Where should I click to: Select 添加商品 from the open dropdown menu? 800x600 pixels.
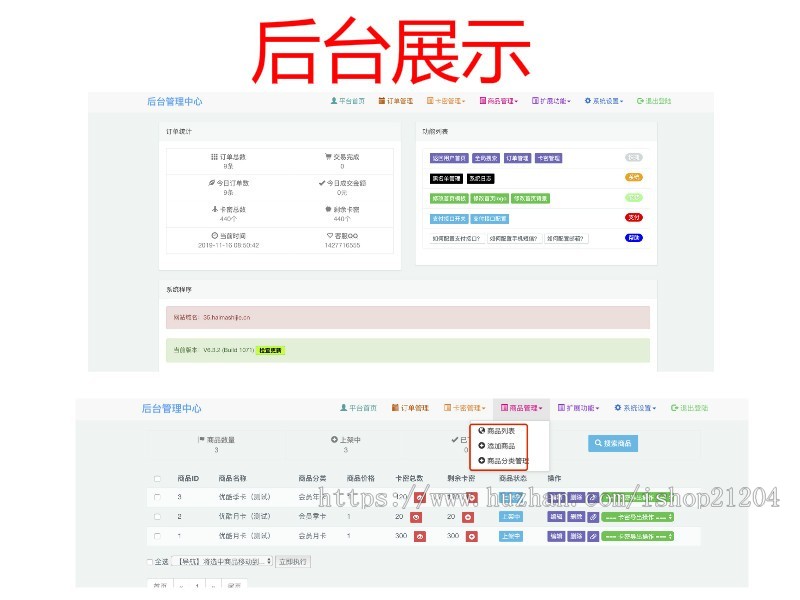498,446
